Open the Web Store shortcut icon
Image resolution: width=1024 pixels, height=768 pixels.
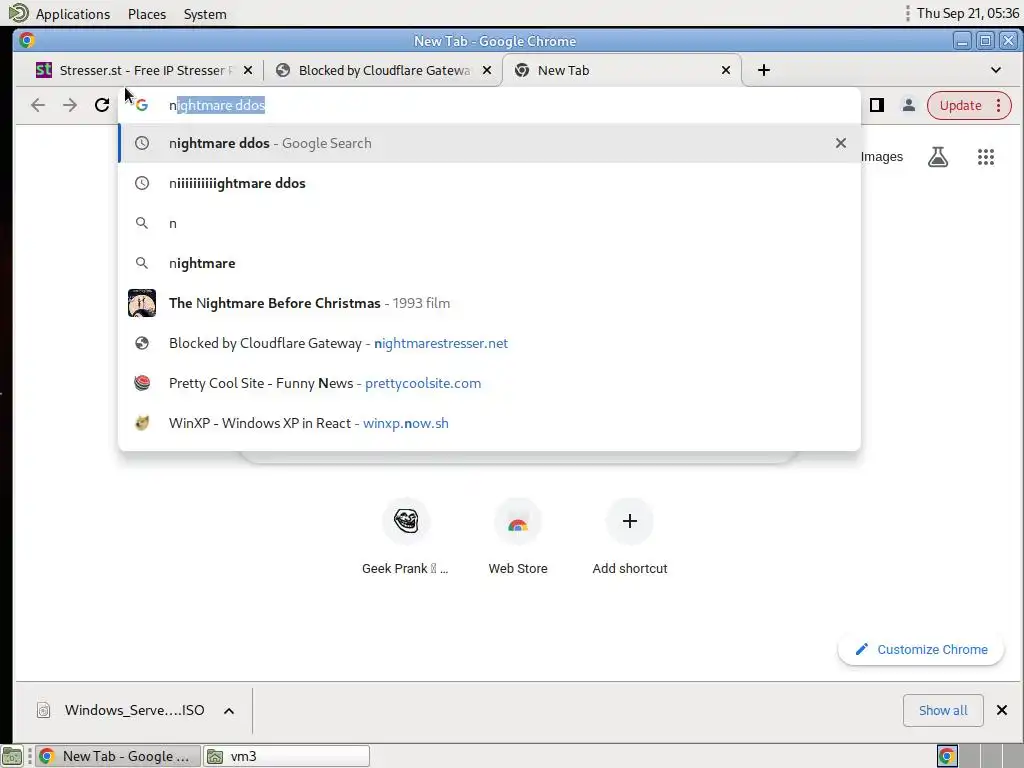pos(518,521)
